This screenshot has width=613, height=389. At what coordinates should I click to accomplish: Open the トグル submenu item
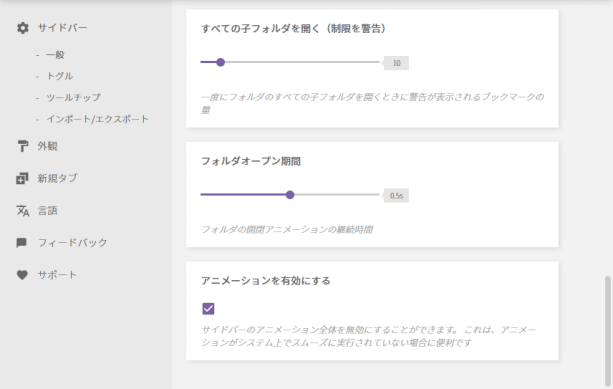click(60, 76)
